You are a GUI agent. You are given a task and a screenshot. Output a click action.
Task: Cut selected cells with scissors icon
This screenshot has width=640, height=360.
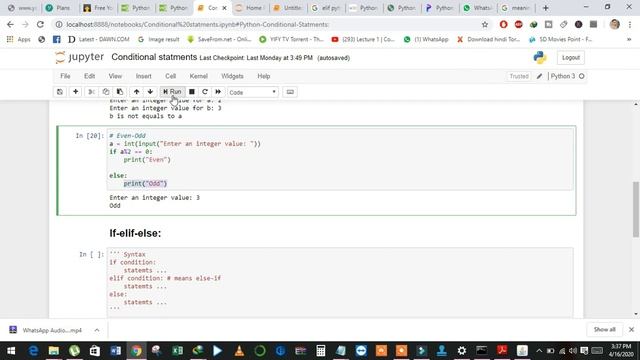point(91,92)
